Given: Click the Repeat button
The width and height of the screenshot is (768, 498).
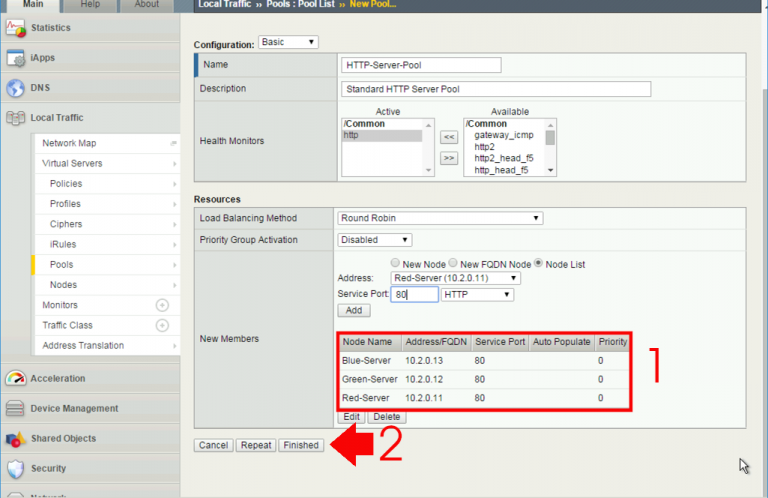Looking at the screenshot, I should coord(256,445).
